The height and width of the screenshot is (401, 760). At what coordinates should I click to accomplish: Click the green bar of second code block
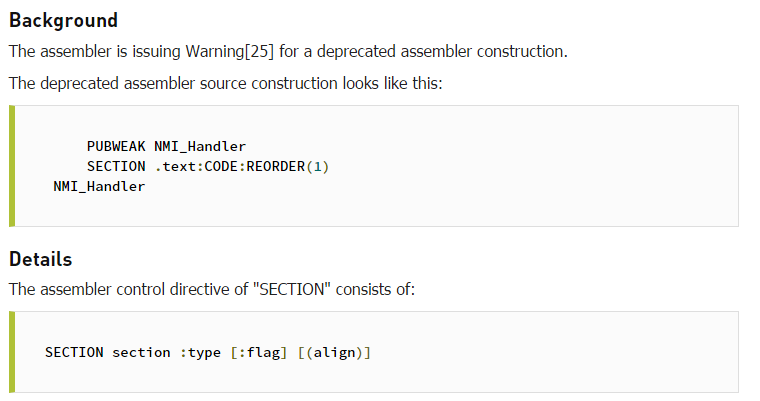(12, 352)
